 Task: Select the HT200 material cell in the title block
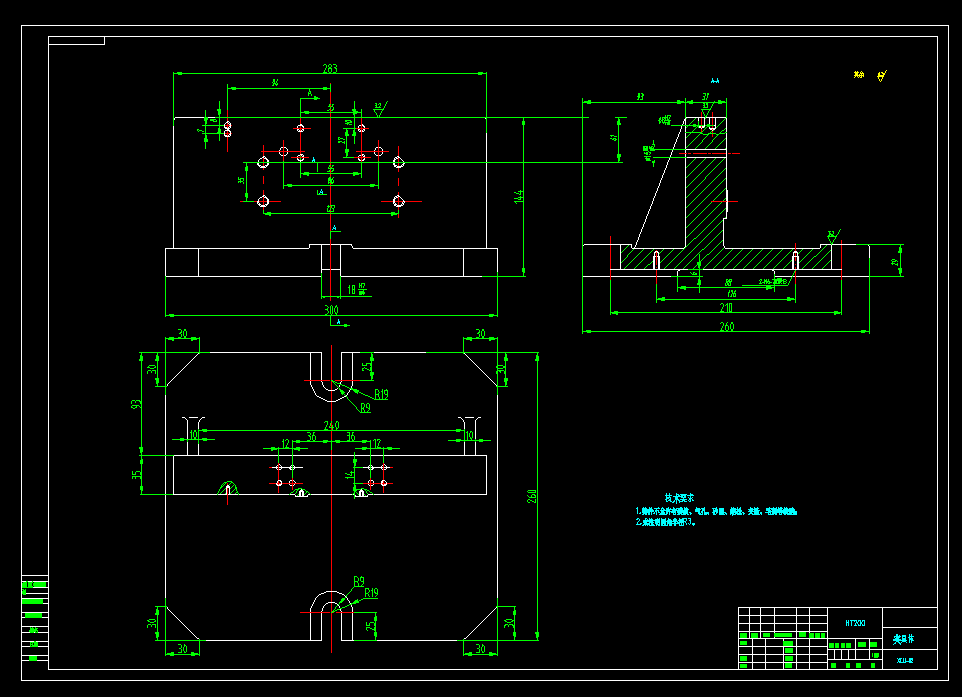[855, 623]
